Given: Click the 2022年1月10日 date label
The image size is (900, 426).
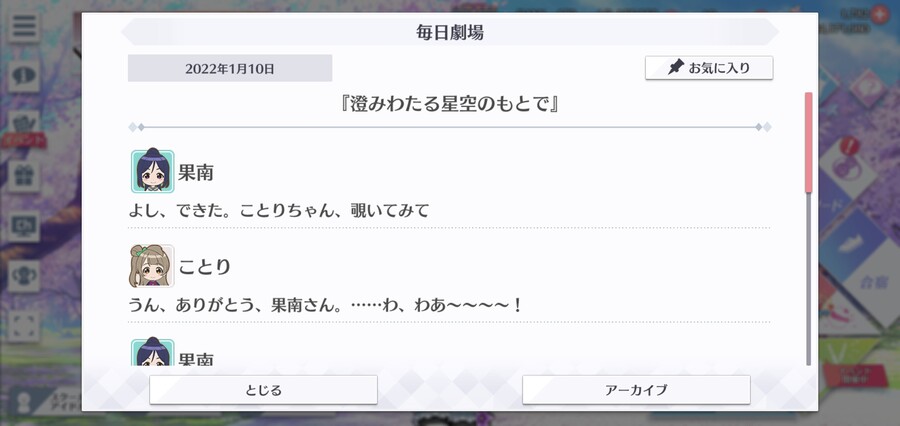Looking at the screenshot, I should (230, 69).
